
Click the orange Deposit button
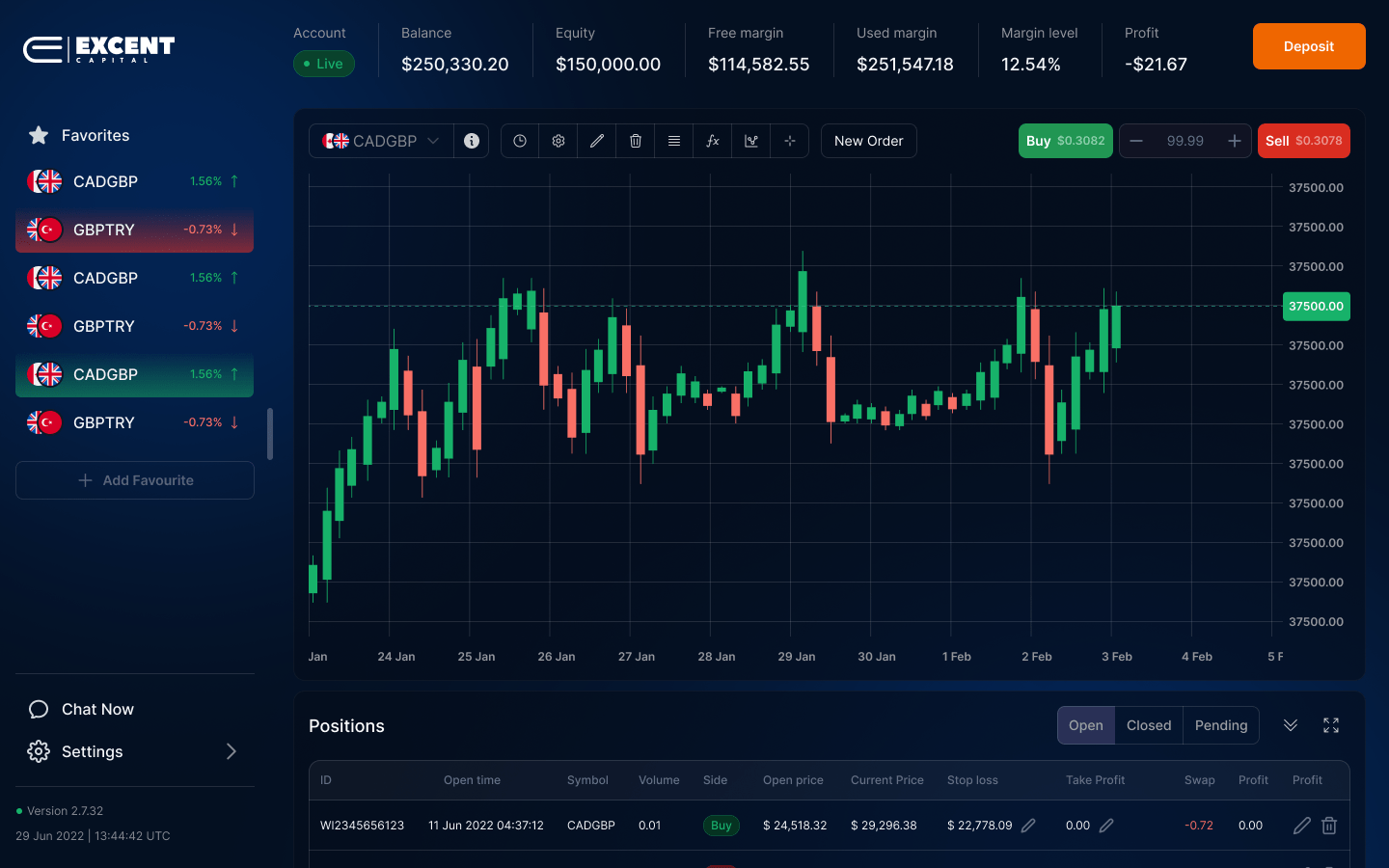tap(1309, 46)
